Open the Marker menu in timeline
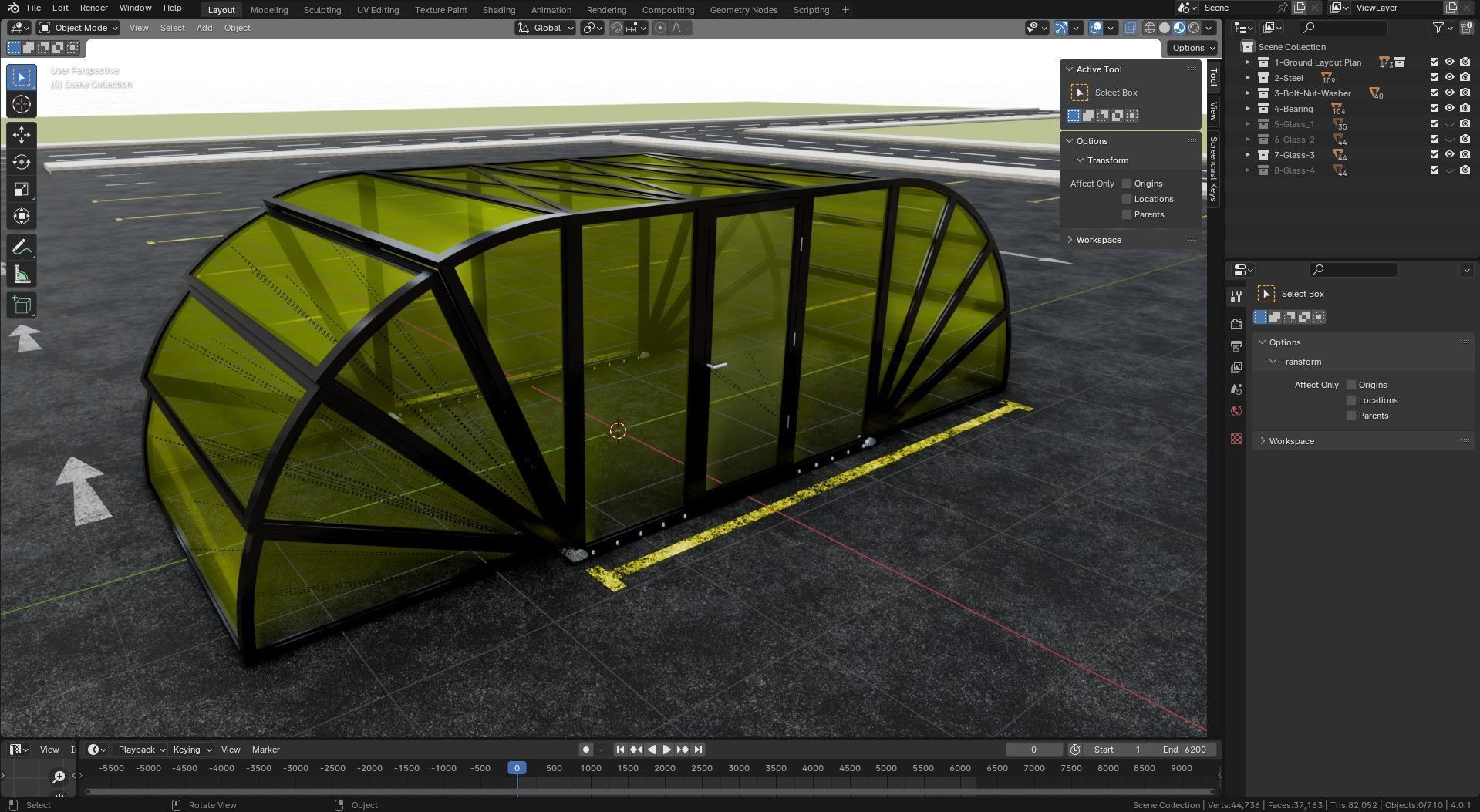The height and width of the screenshot is (812, 1480). [x=265, y=750]
